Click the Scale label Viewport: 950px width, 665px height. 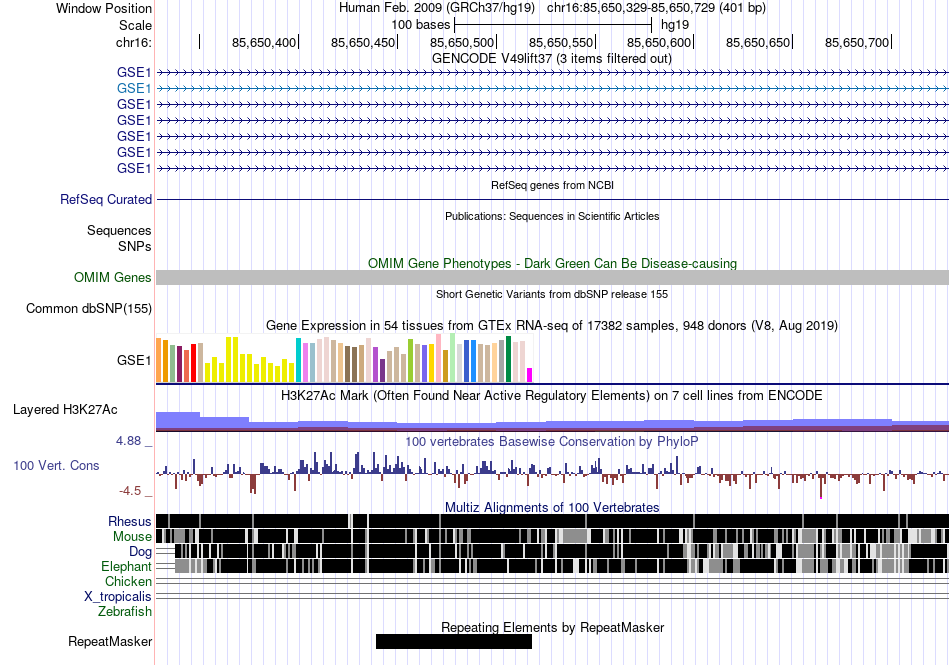135,25
